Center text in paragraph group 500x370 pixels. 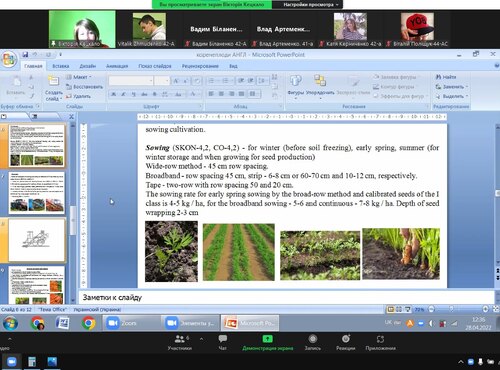221,94
